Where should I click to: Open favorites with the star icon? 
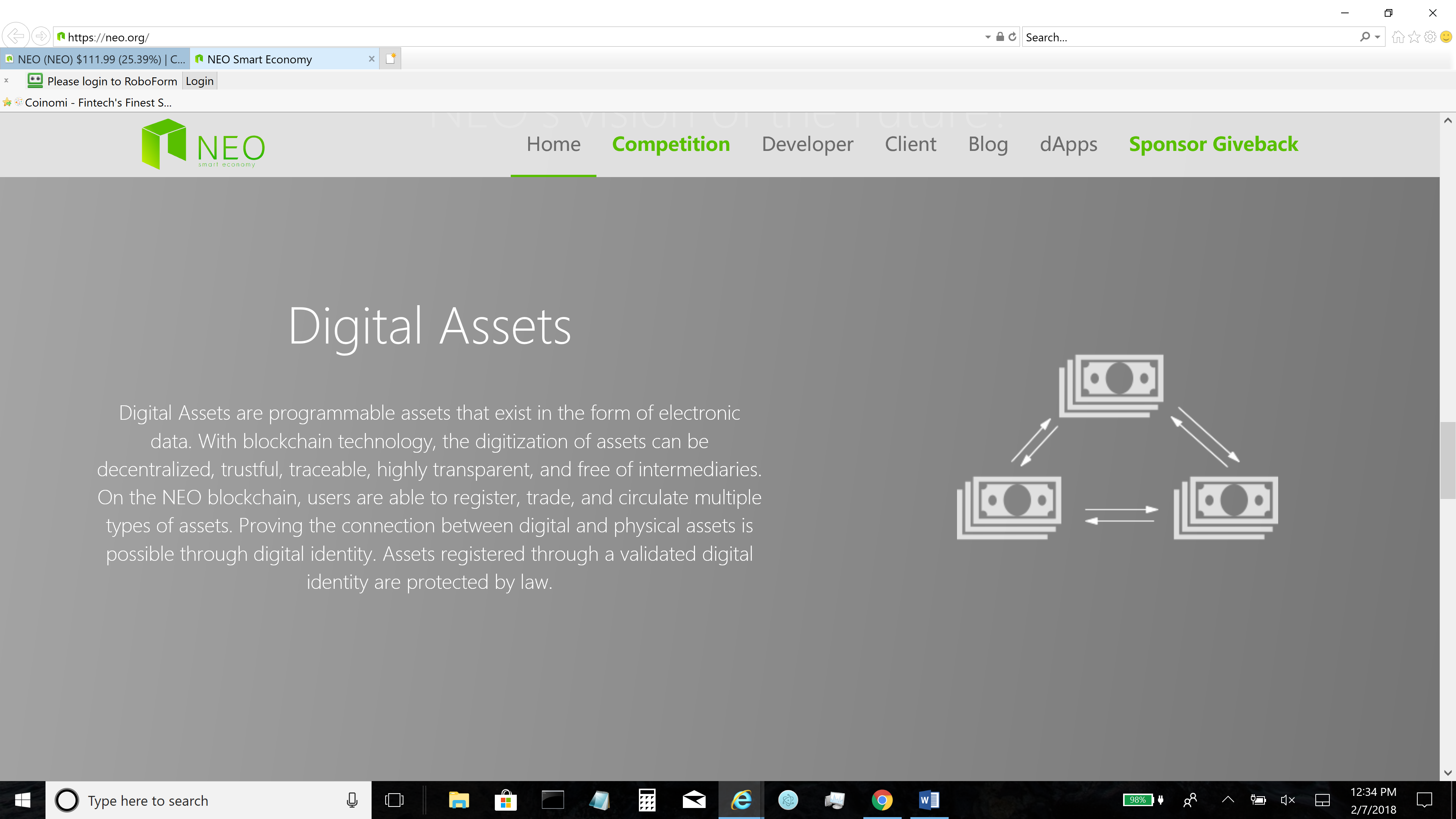[x=1414, y=36]
